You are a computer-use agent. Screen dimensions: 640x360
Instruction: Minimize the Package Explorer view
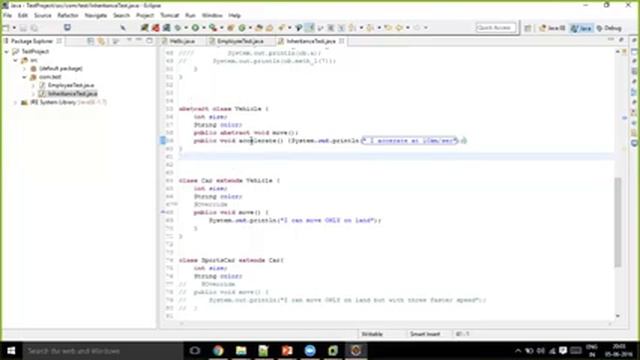tap(139, 41)
